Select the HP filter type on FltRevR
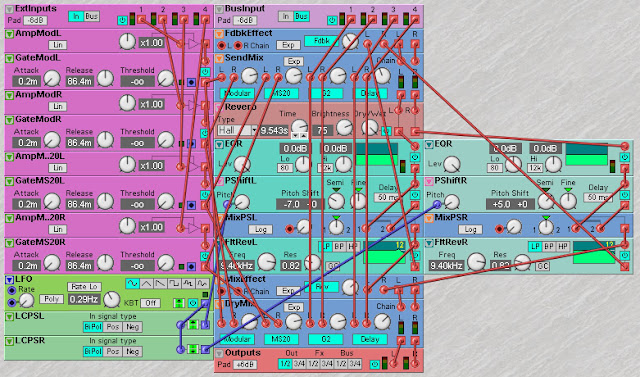This screenshot has width=640, height=377. pos(563,246)
